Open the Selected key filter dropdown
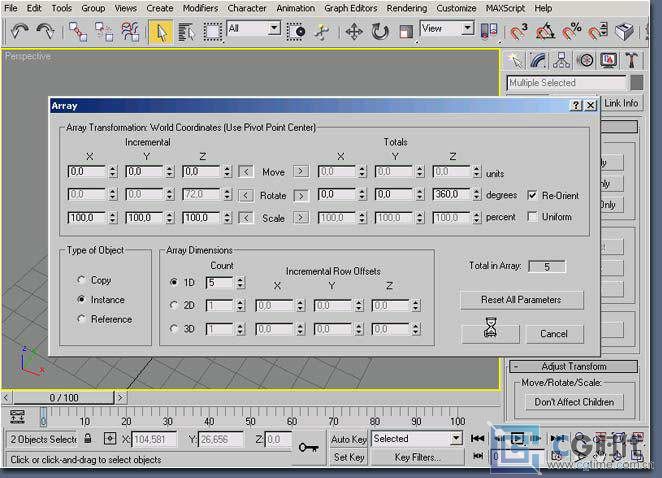 (x=456, y=439)
